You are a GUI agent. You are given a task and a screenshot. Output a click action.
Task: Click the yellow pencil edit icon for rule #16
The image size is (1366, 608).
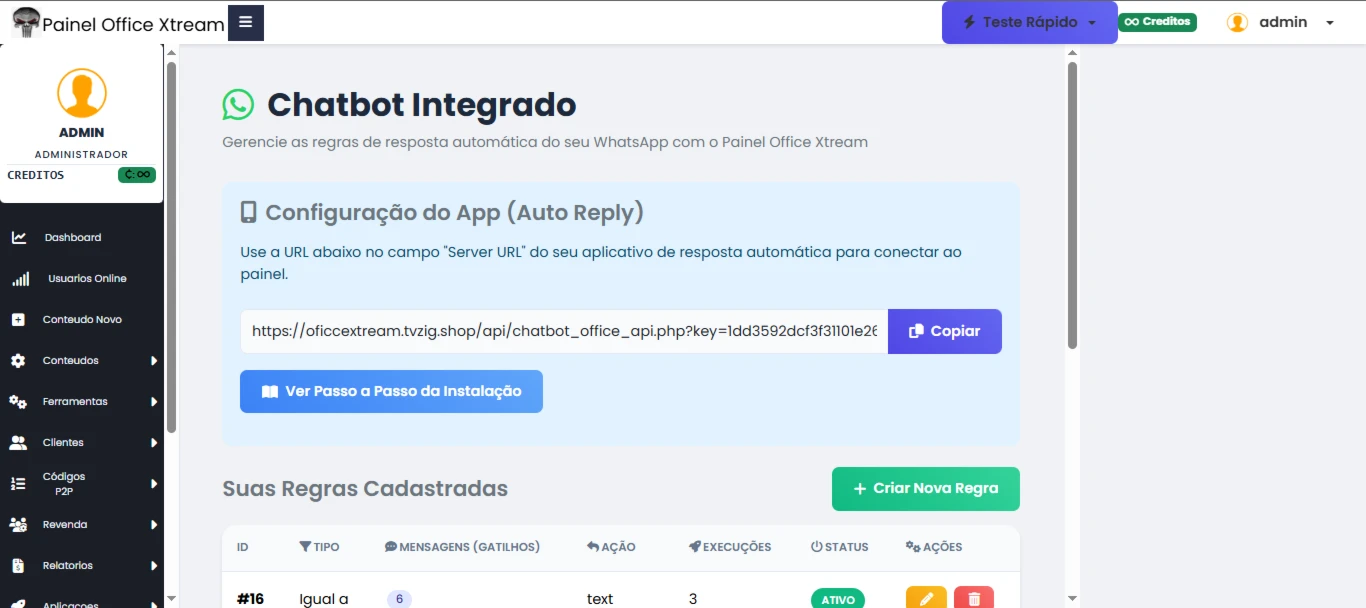926,598
